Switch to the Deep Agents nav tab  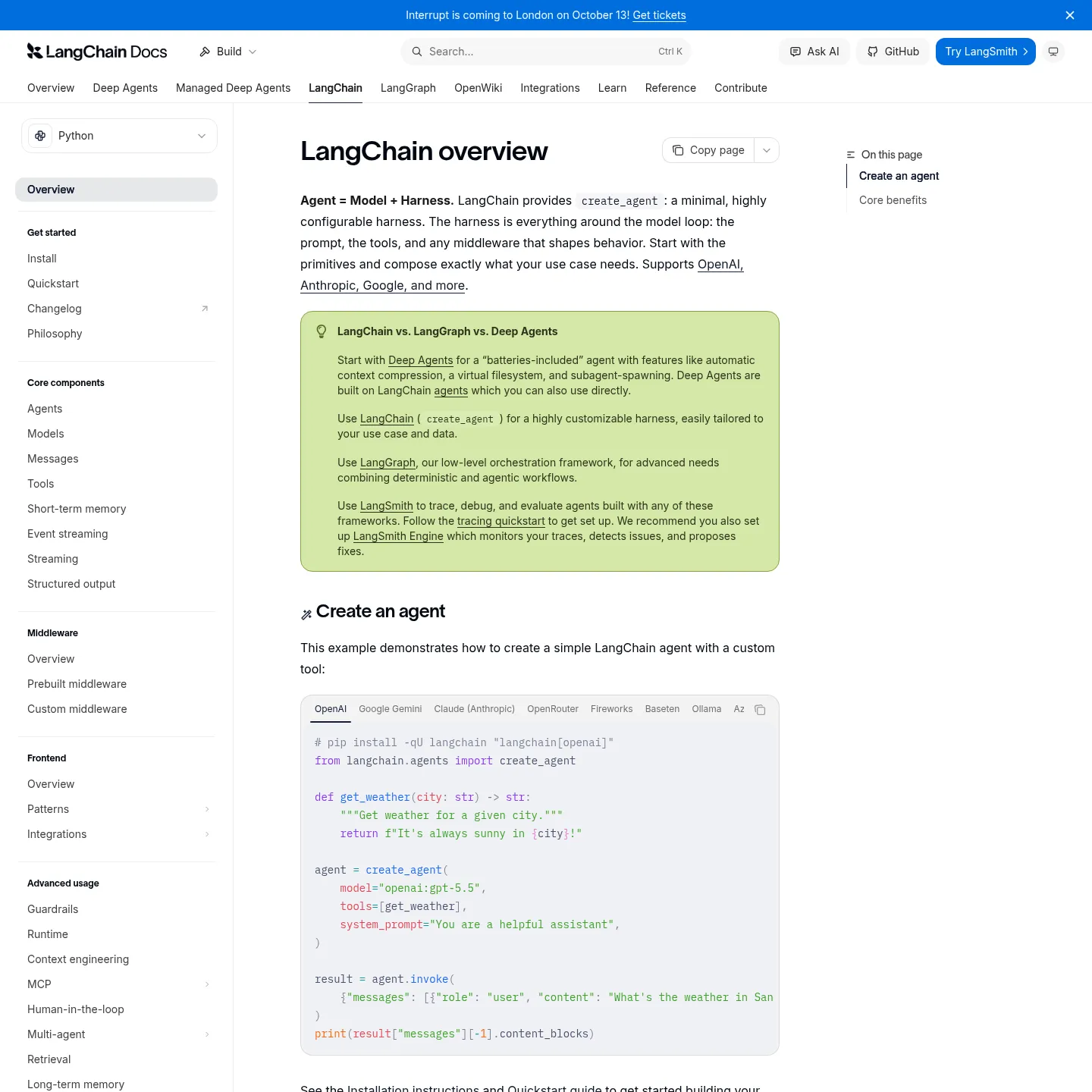coord(125,88)
